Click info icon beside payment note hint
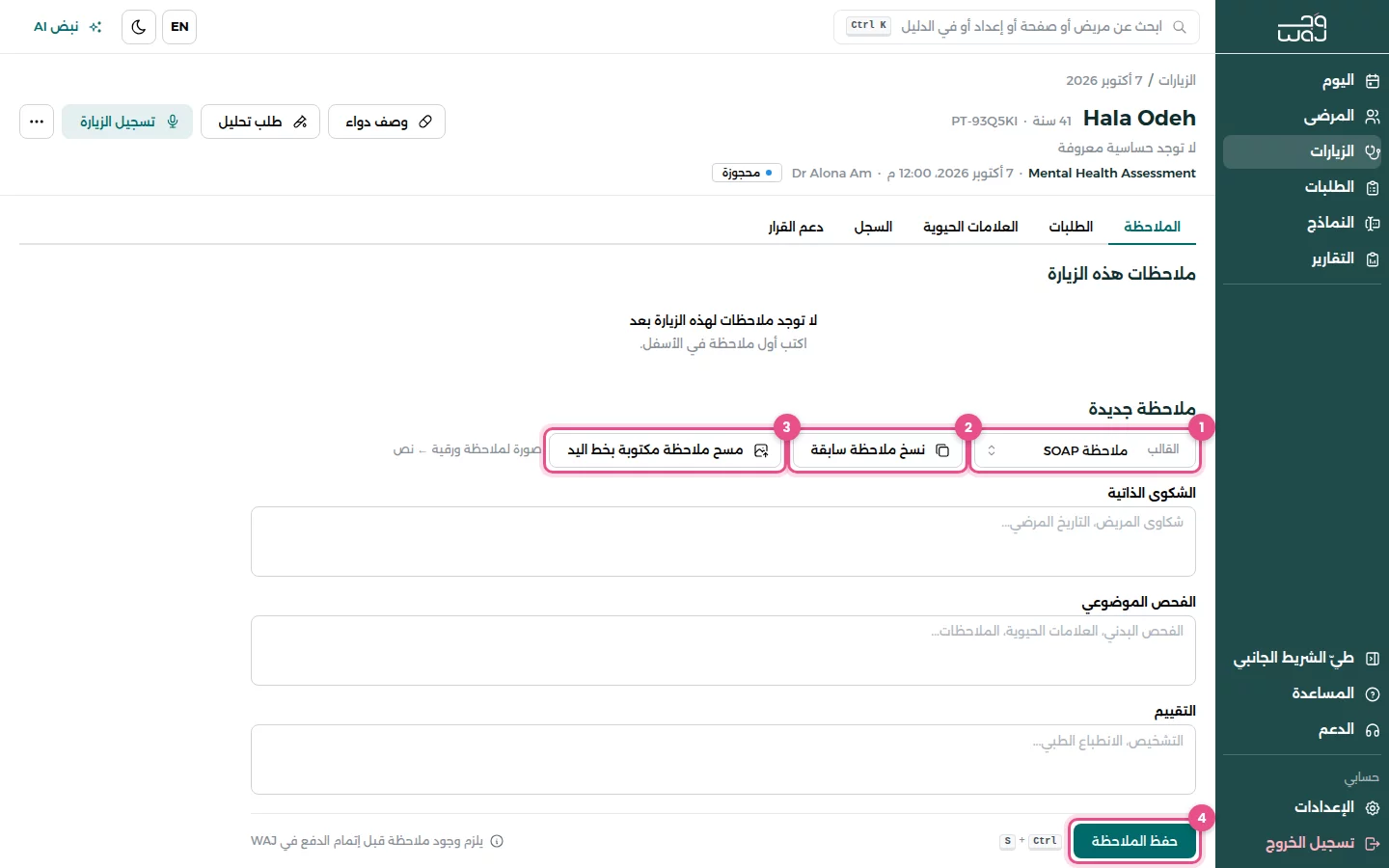 [x=497, y=841]
